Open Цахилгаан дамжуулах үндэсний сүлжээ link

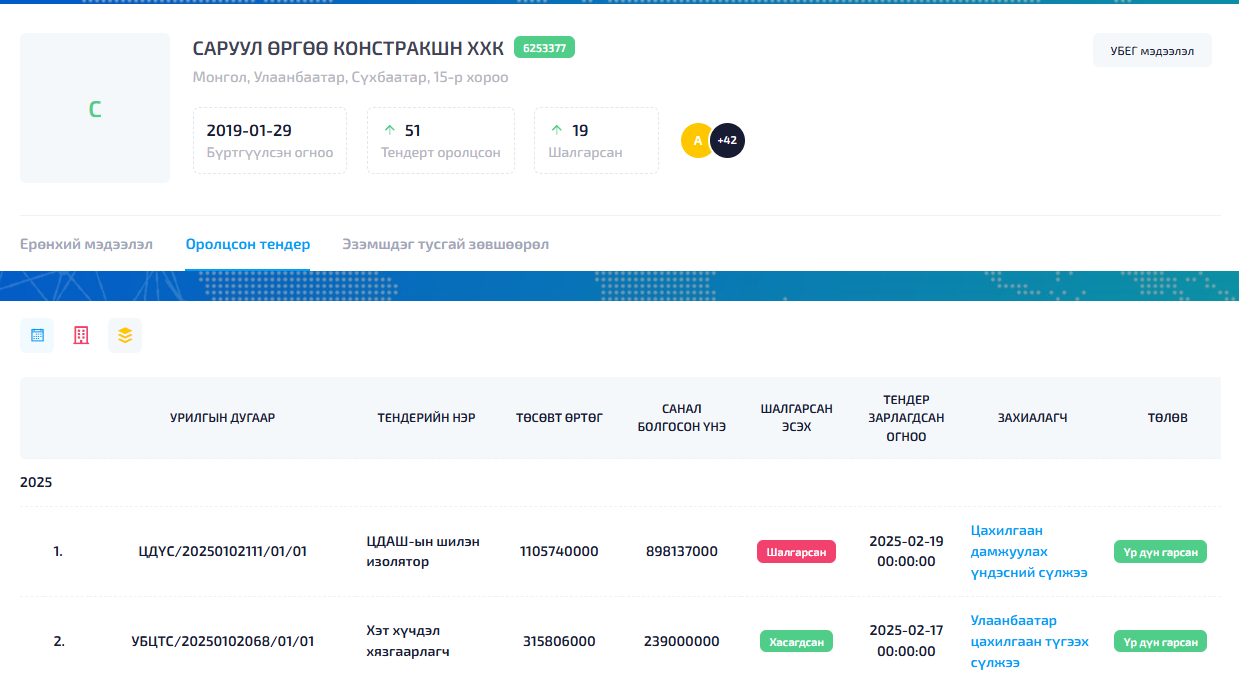click(x=1029, y=552)
